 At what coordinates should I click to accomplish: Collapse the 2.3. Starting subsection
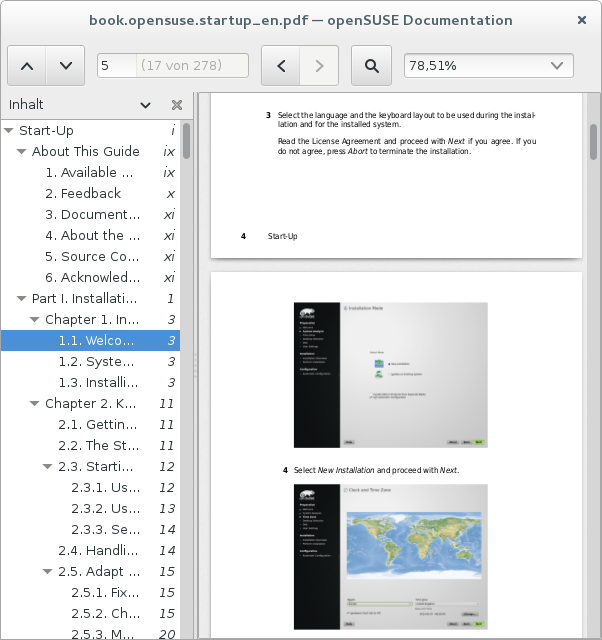pos(48,467)
